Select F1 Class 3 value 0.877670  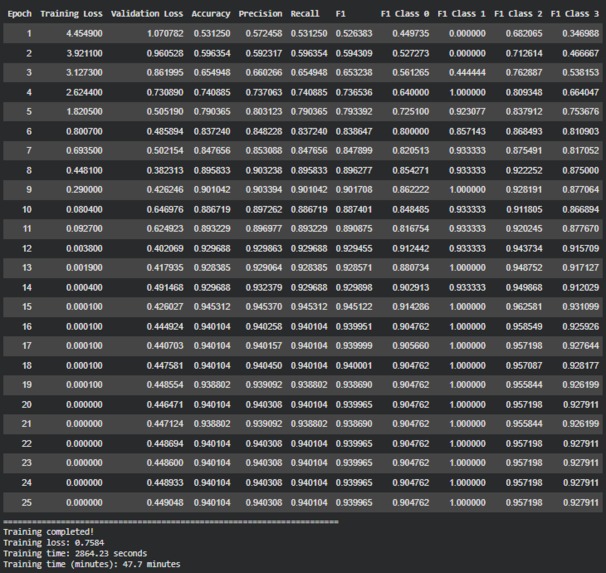tap(580, 229)
